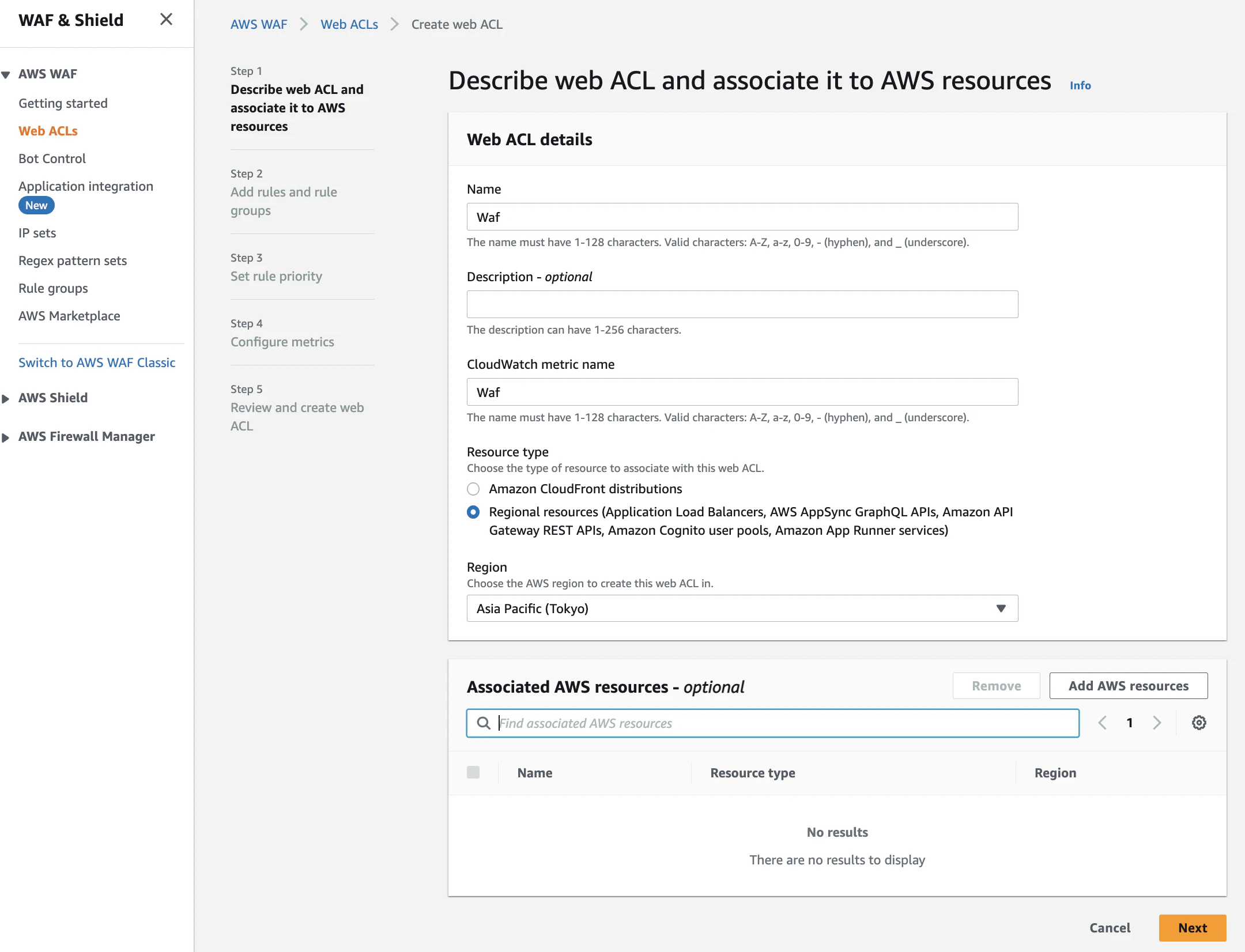The width and height of the screenshot is (1245, 952).
Task: Click the AWS Shield section heading
Action: 53,398
